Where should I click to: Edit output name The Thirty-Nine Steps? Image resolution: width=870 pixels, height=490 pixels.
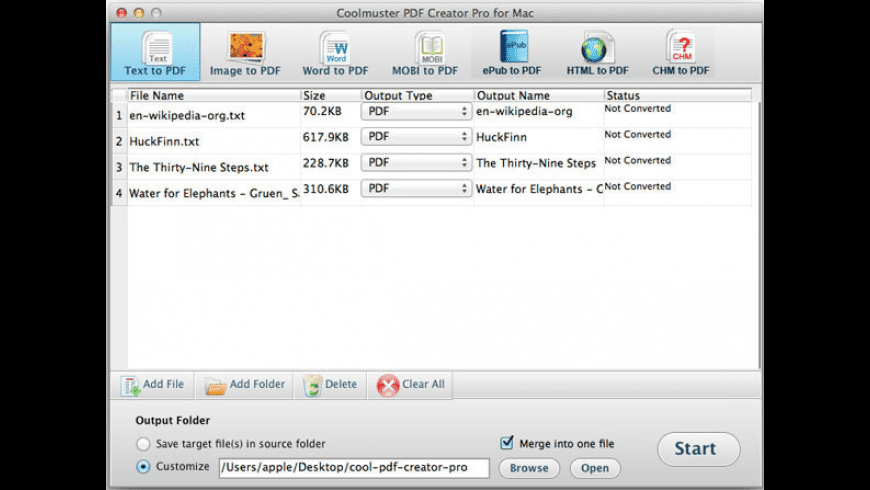pos(536,163)
